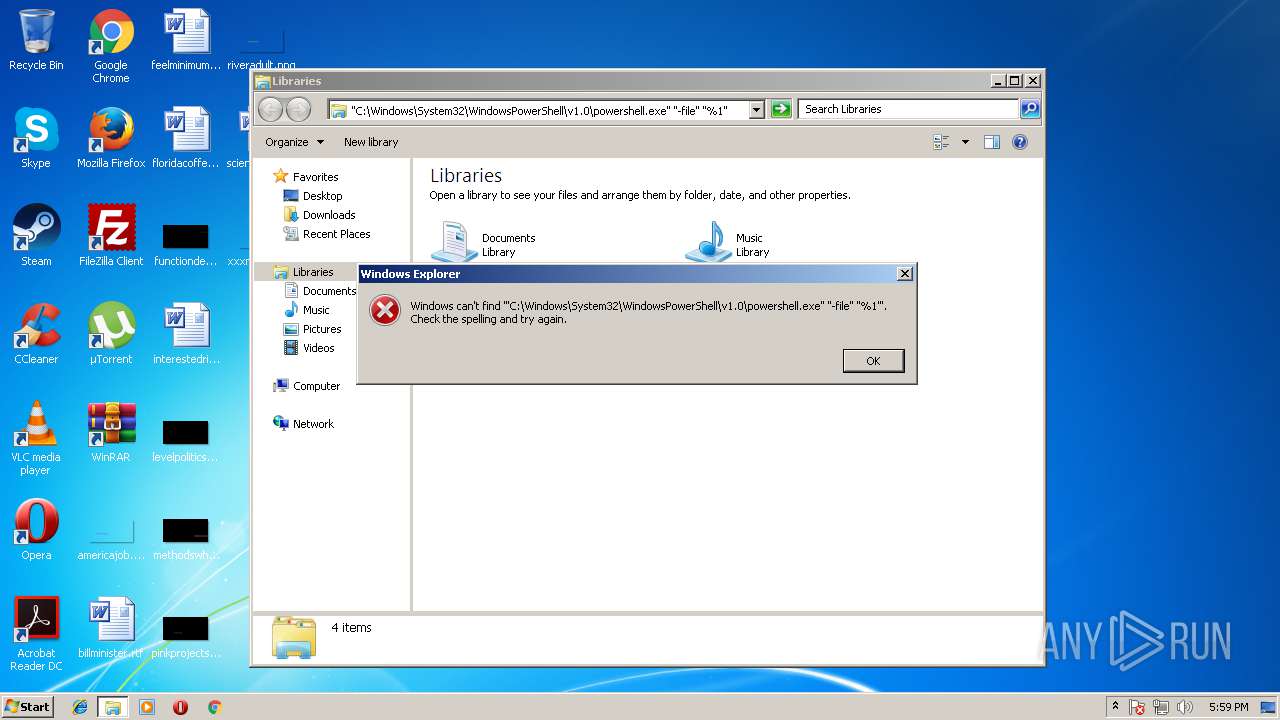The height and width of the screenshot is (720, 1280).
Task: Expand the view options dropdown arrow
Action: (x=965, y=142)
